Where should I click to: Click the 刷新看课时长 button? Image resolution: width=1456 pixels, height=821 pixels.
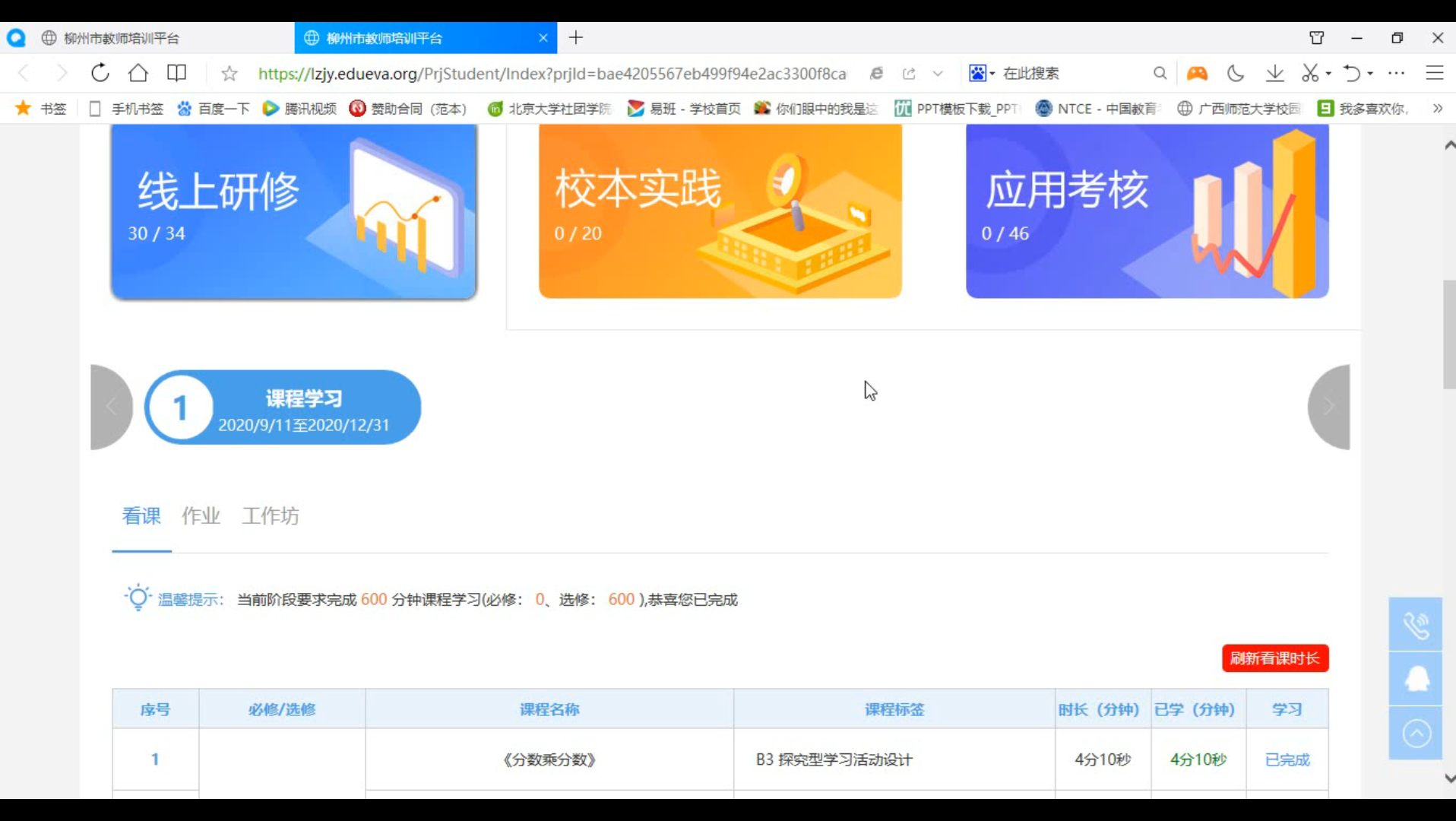pos(1275,658)
